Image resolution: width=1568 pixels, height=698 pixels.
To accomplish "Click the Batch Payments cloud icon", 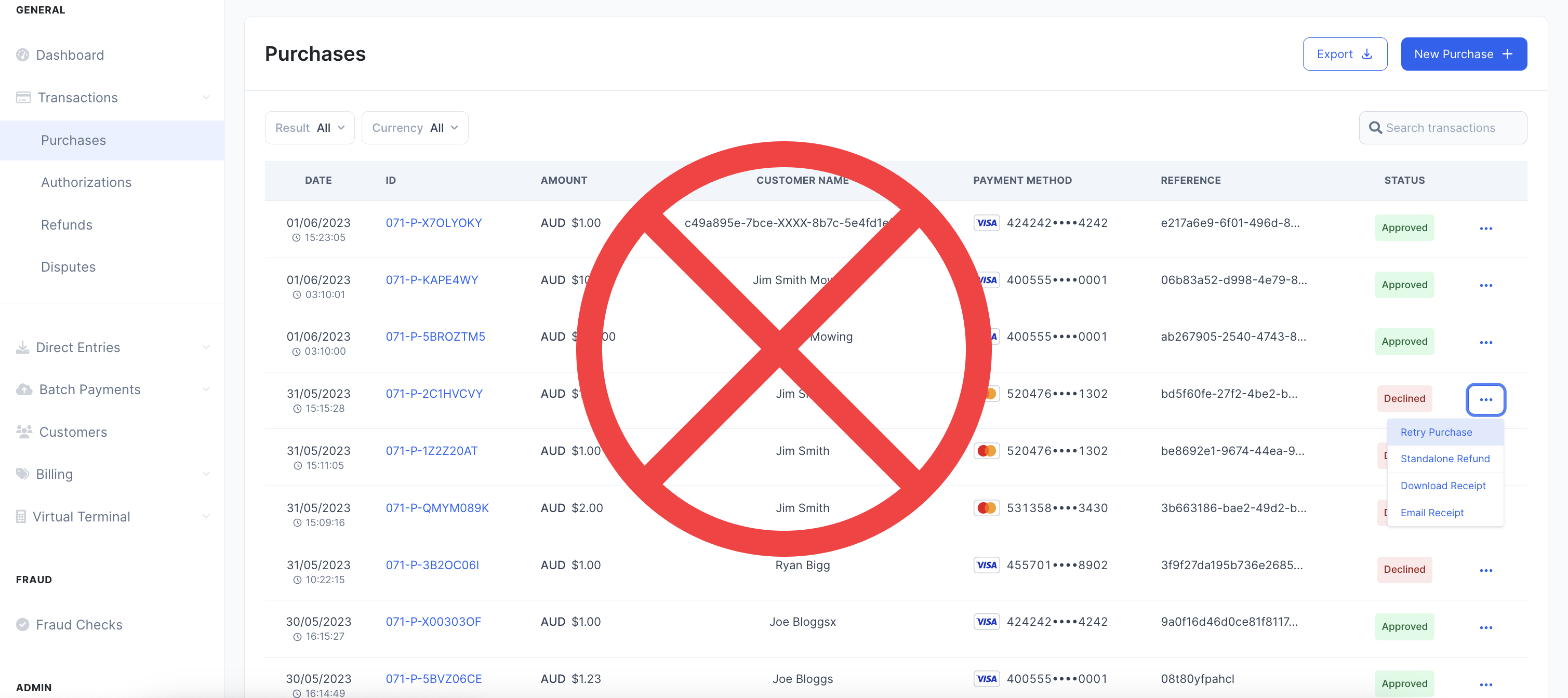I will coord(24,390).
